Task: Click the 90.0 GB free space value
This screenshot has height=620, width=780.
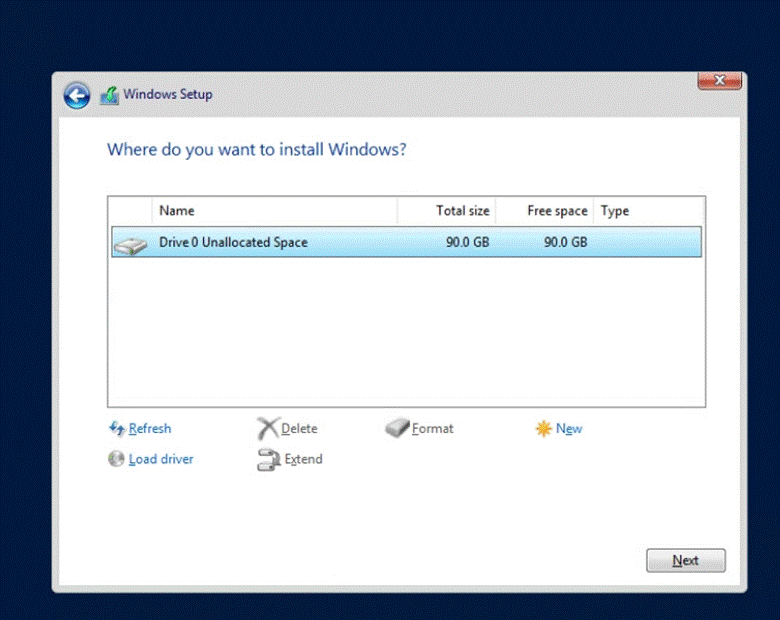Action: click(x=566, y=242)
